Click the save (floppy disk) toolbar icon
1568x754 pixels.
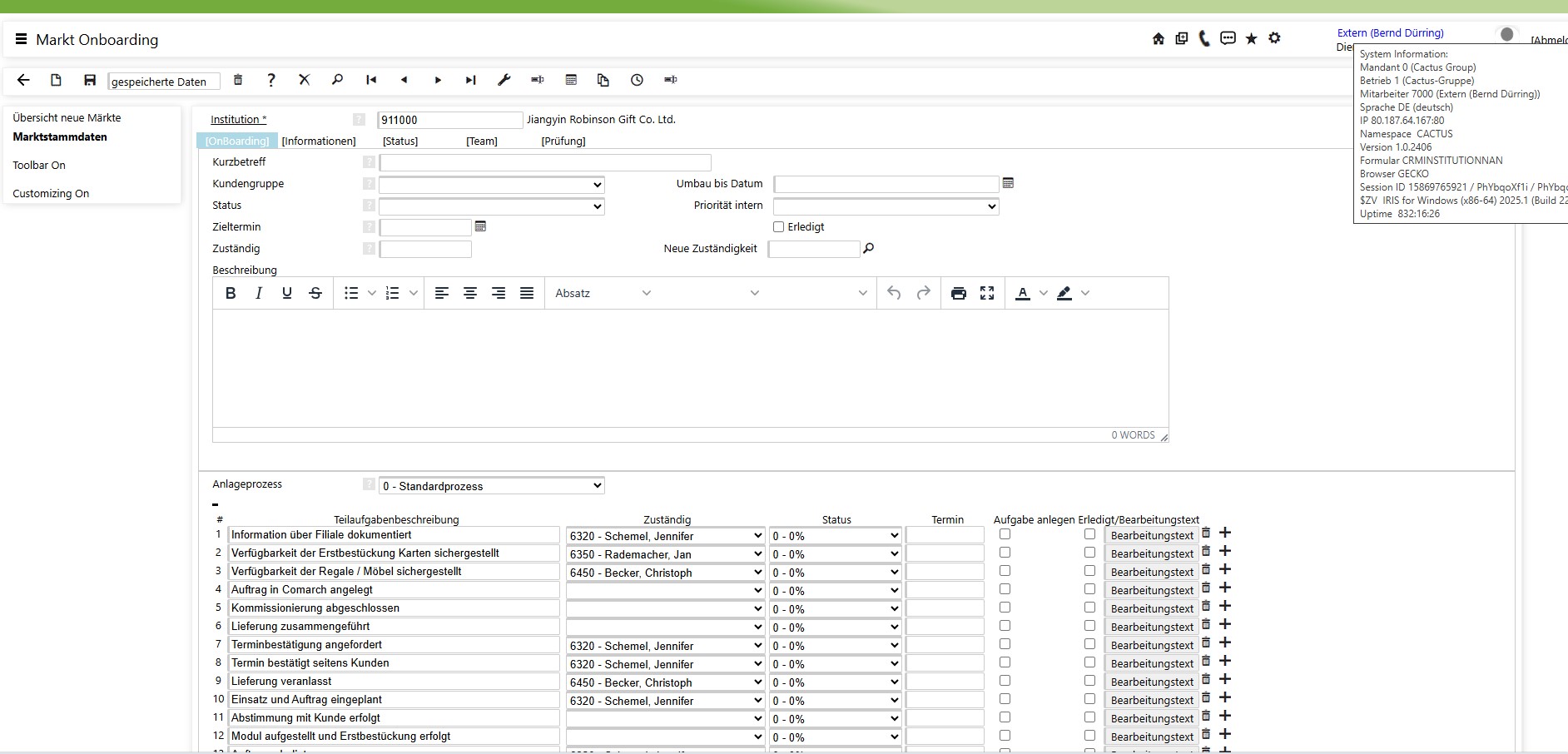(90, 80)
